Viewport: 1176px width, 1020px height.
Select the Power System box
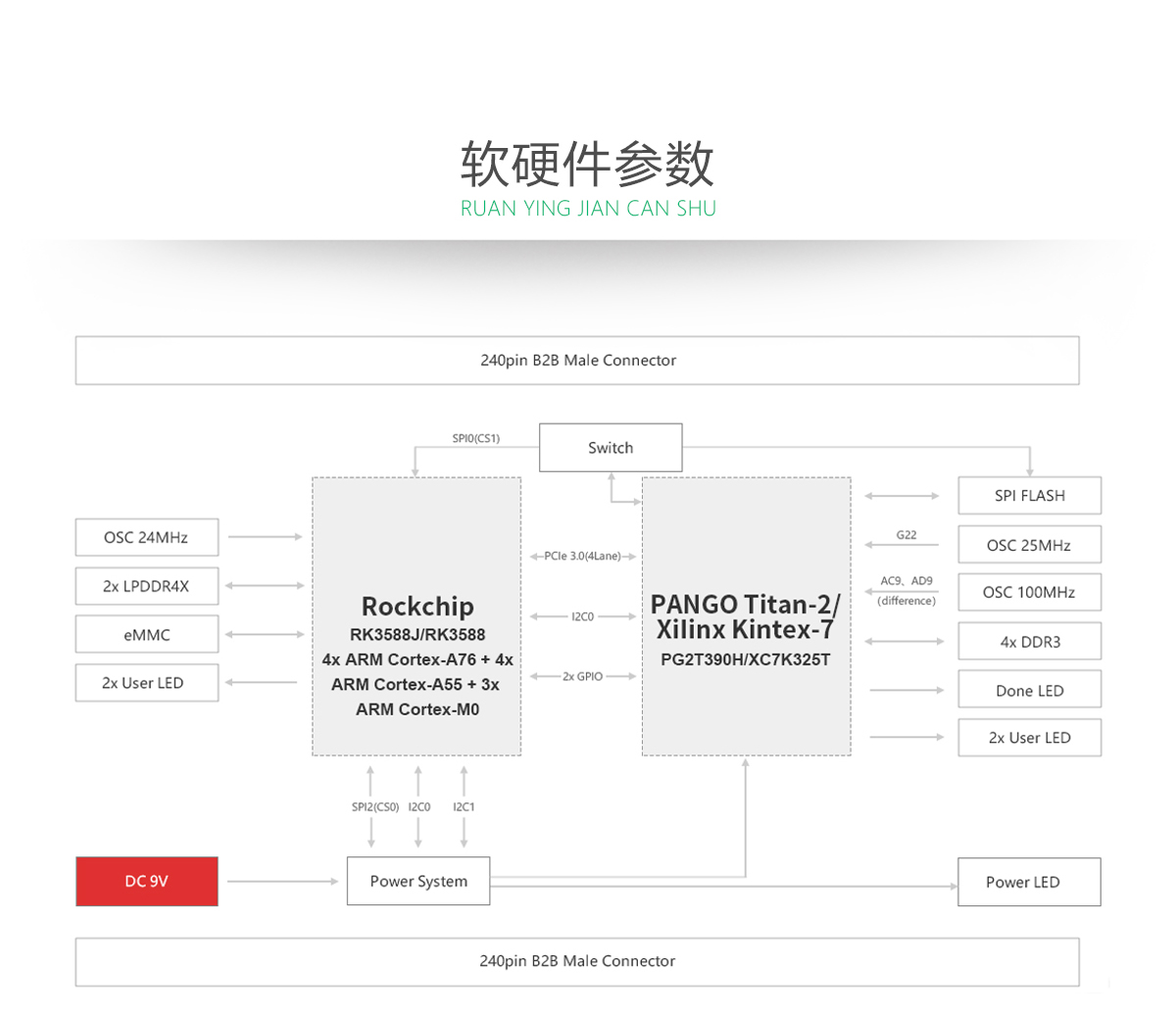click(x=418, y=881)
